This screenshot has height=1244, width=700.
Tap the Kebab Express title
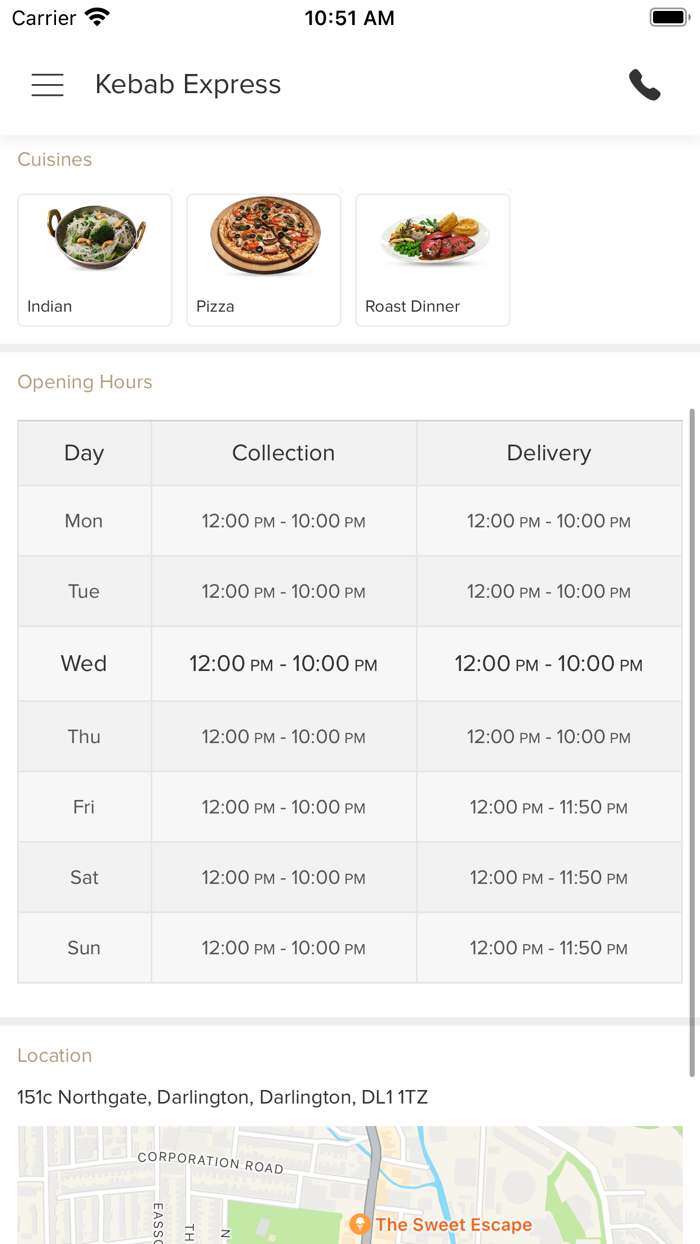[x=188, y=85]
